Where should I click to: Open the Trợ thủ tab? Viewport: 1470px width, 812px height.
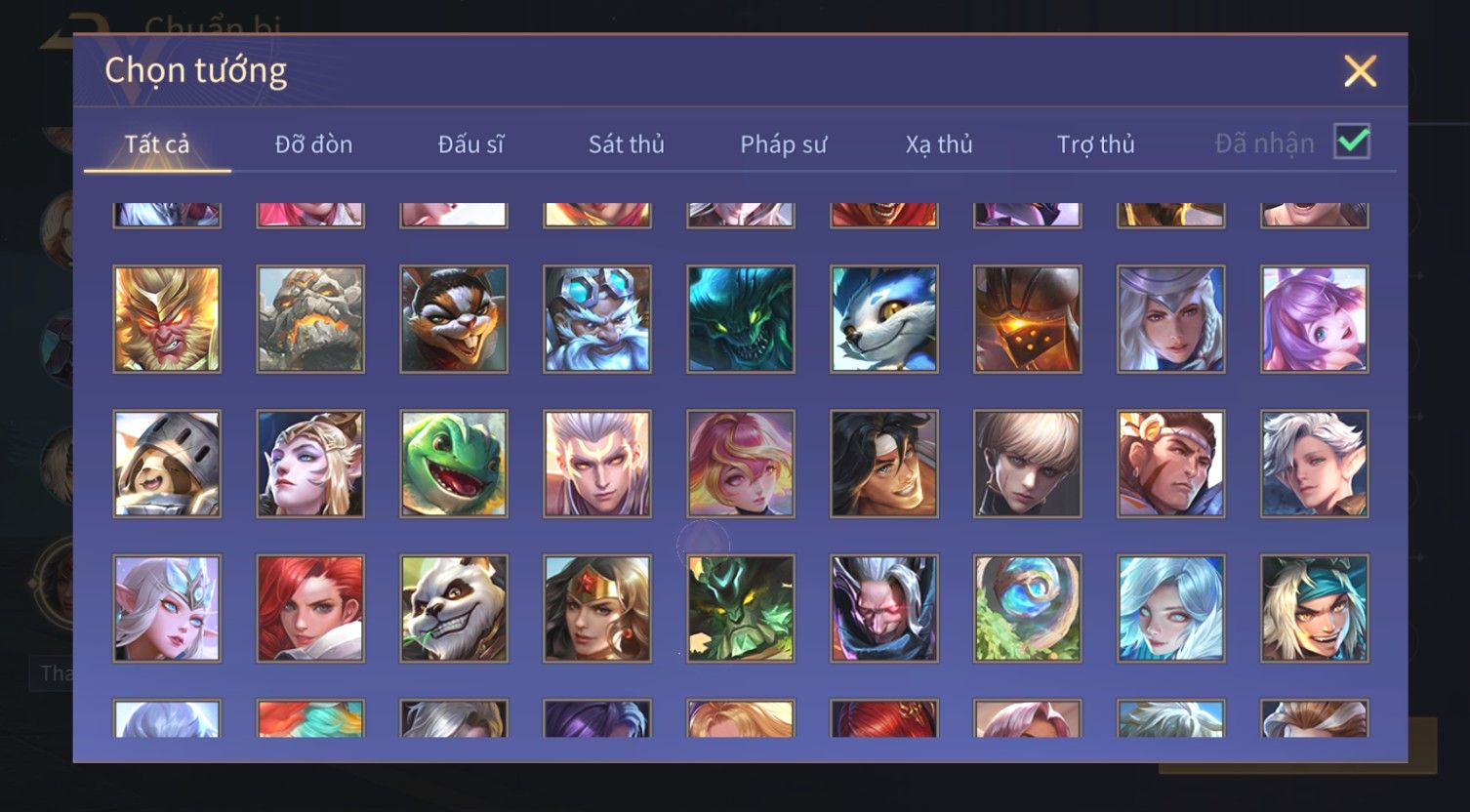[1095, 144]
